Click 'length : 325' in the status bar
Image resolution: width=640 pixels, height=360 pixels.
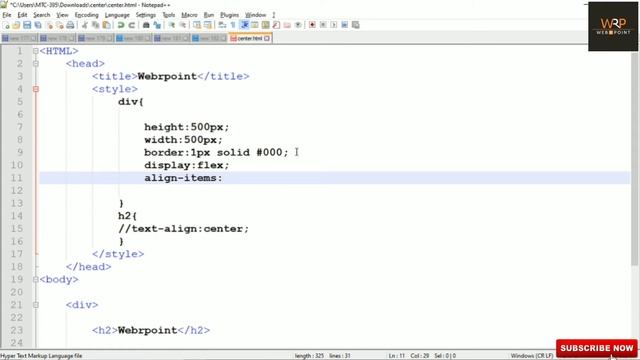pos(309,356)
